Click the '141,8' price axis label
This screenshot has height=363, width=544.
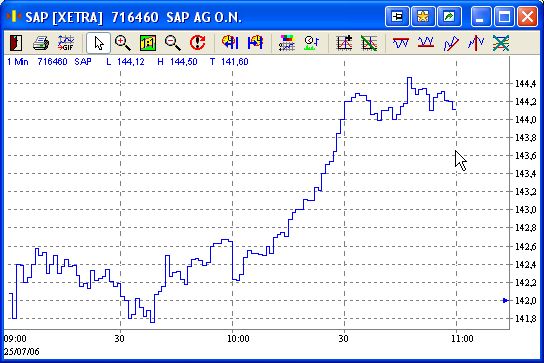[x=525, y=318]
